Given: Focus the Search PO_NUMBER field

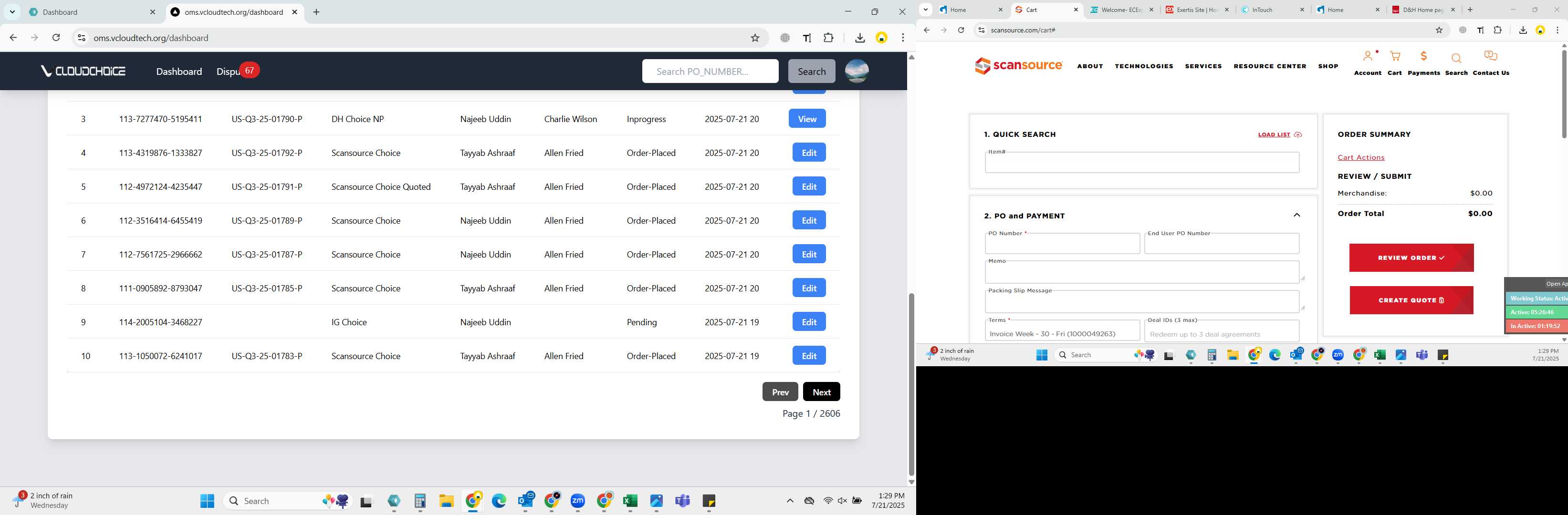Looking at the screenshot, I should [710, 71].
